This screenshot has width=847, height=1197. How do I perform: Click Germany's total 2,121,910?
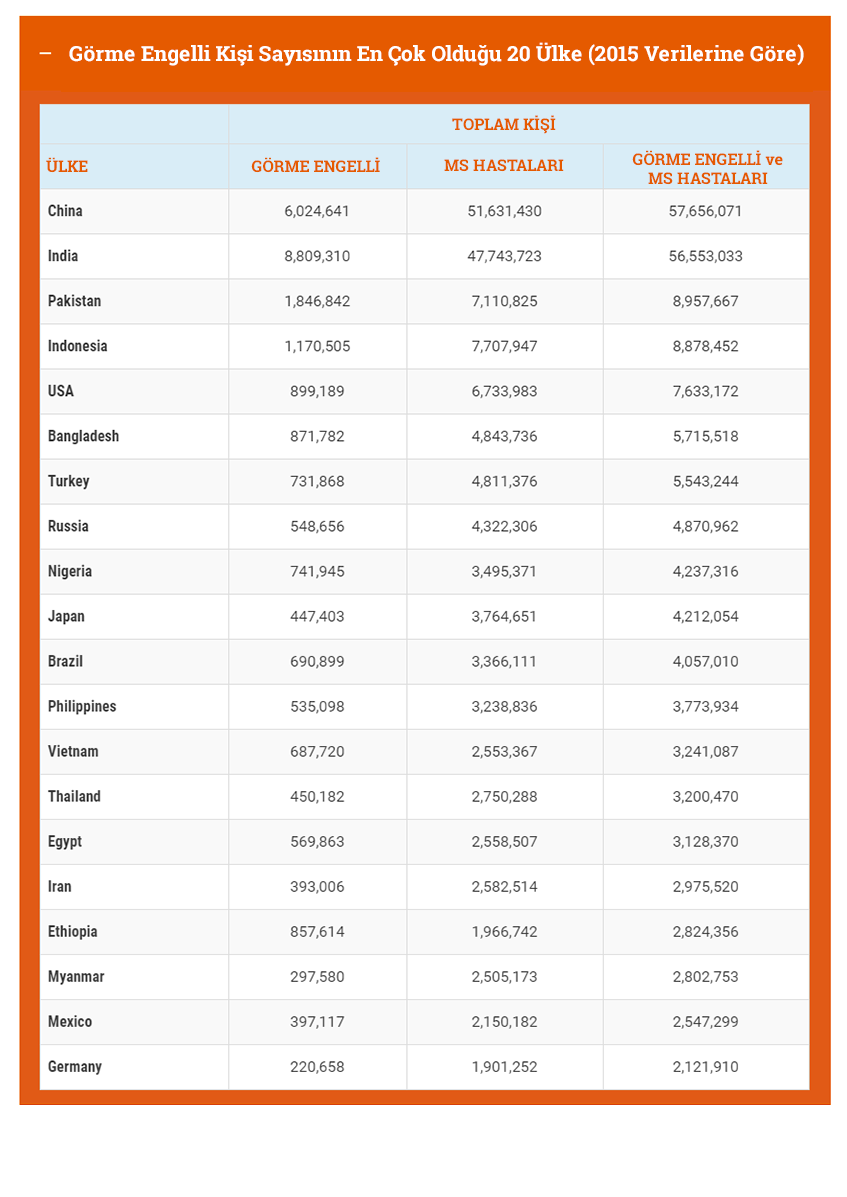(705, 1067)
